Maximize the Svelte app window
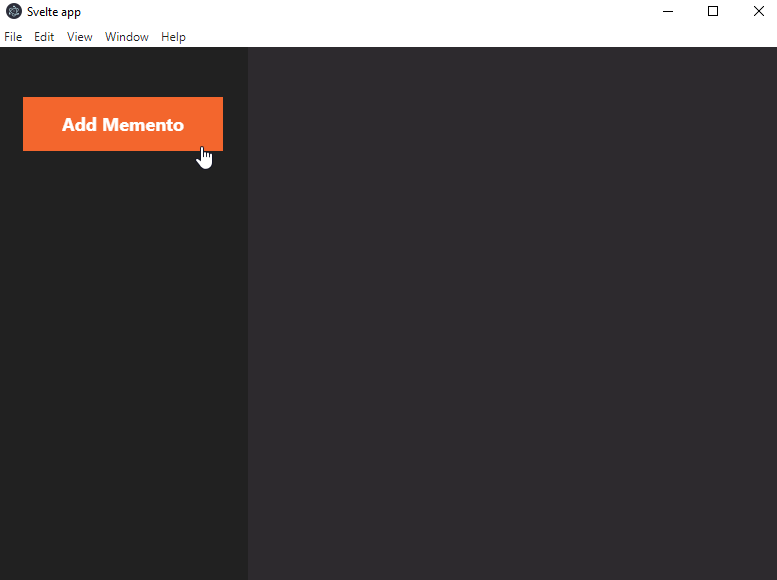Screen dimensions: 777x580 (713, 11)
